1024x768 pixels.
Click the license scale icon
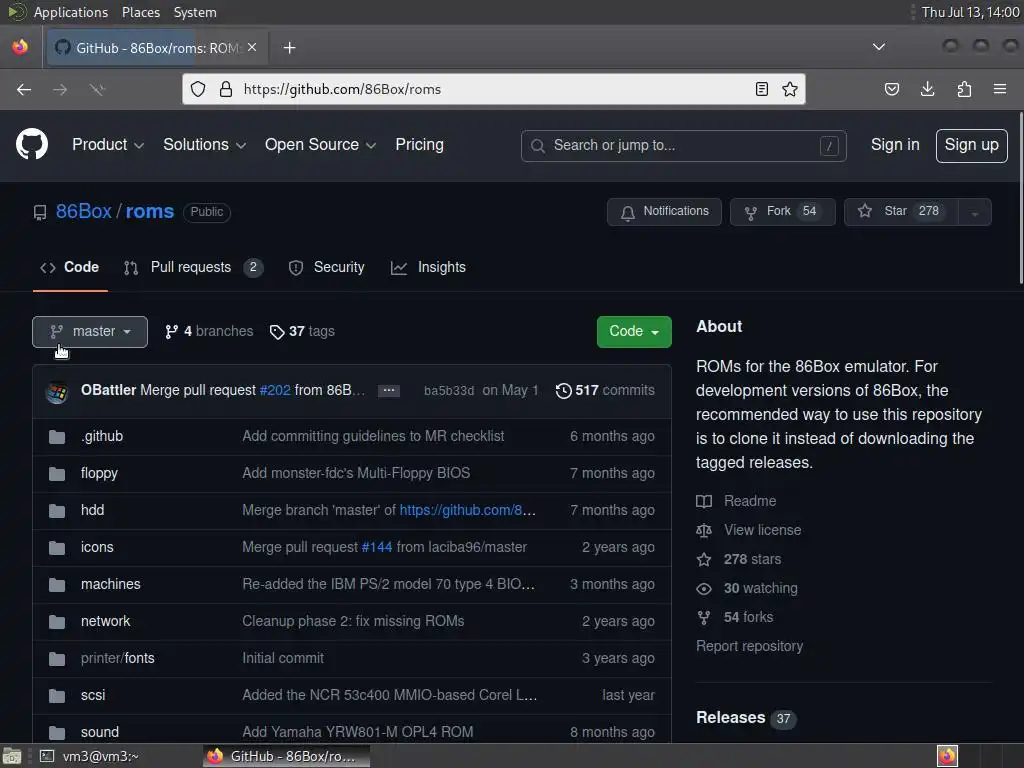tap(704, 530)
